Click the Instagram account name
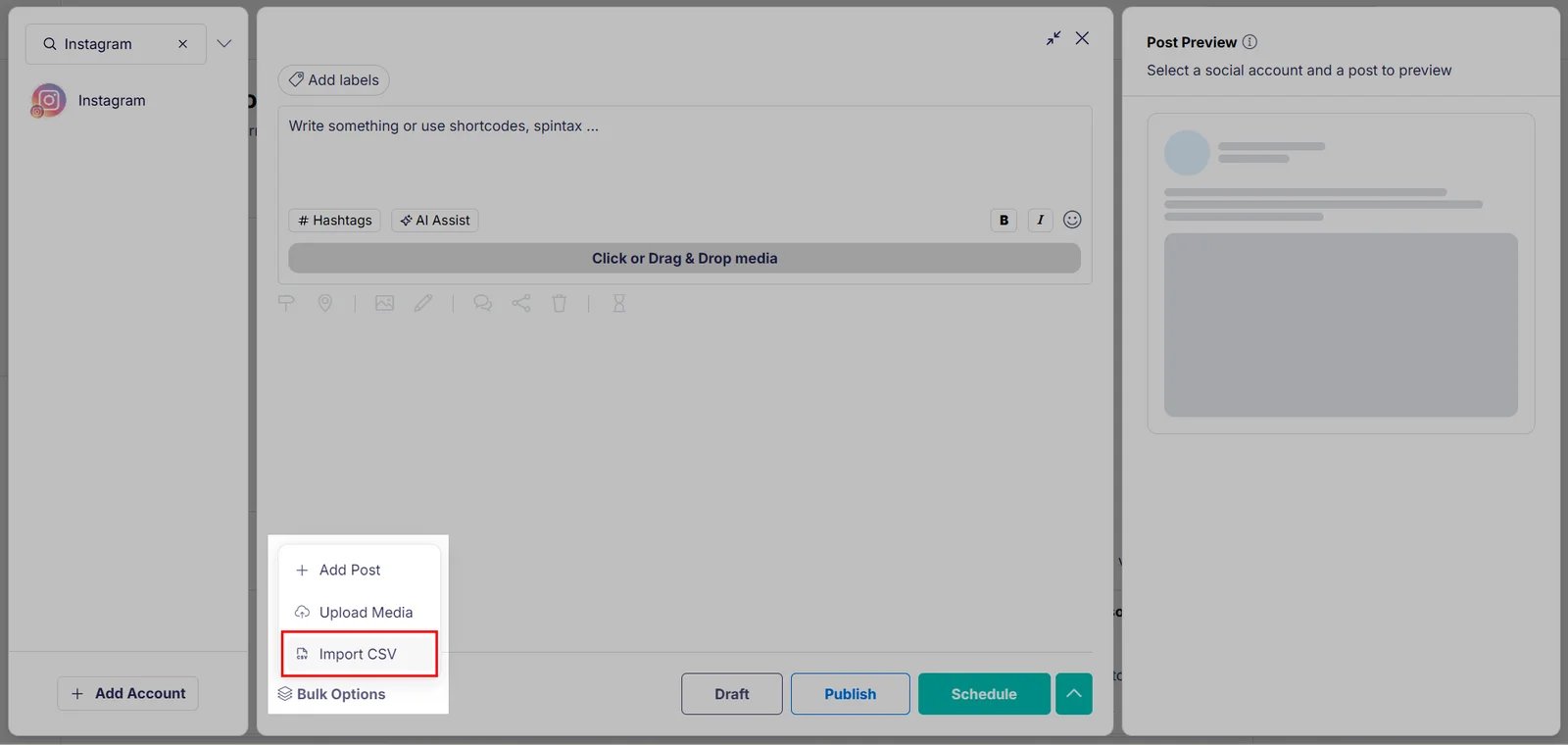1568x745 pixels. (112, 100)
